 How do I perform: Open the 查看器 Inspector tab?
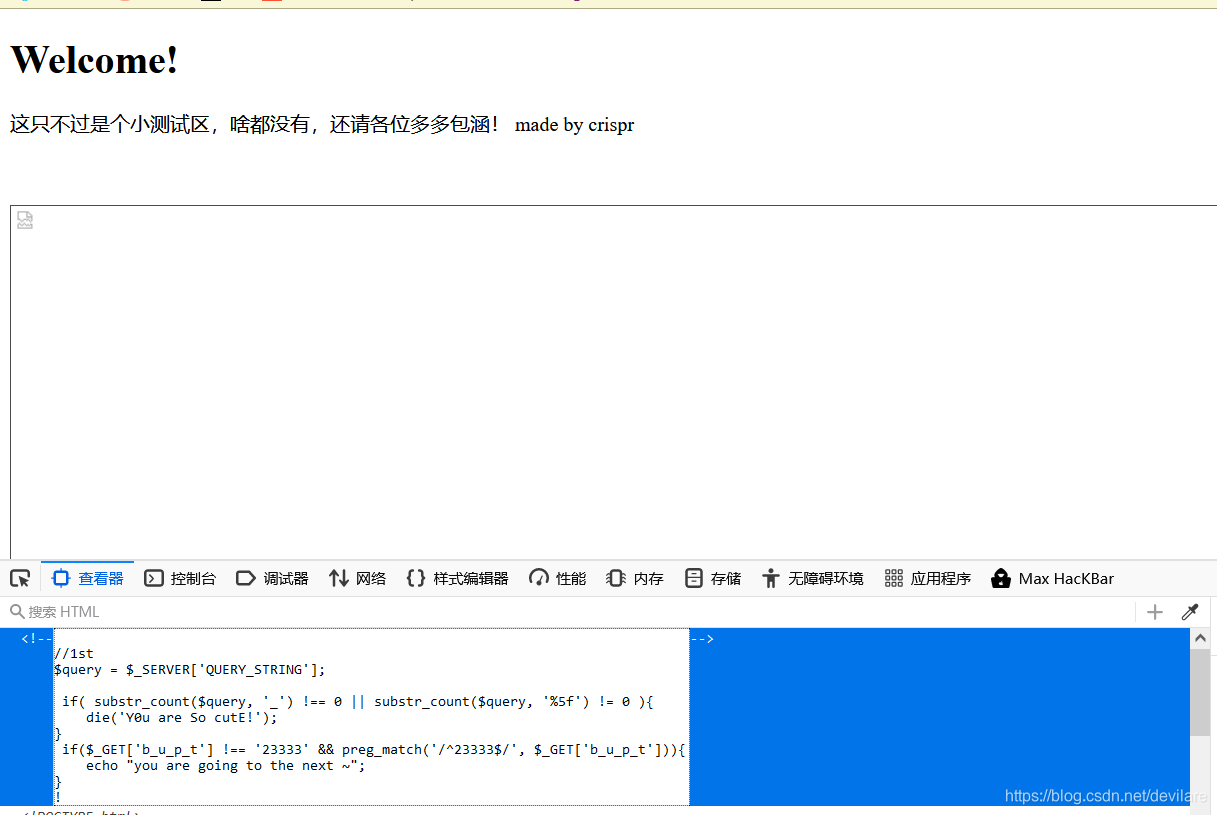88,578
